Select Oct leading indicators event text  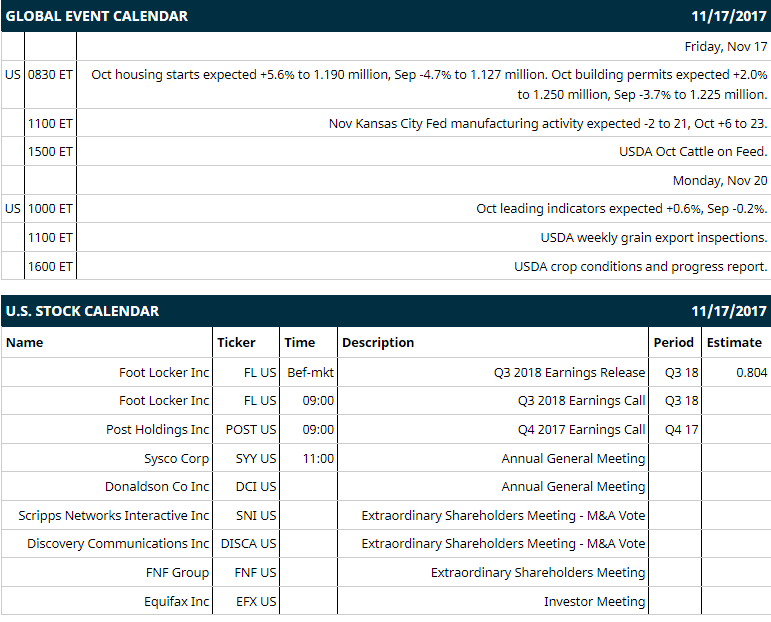622,208
